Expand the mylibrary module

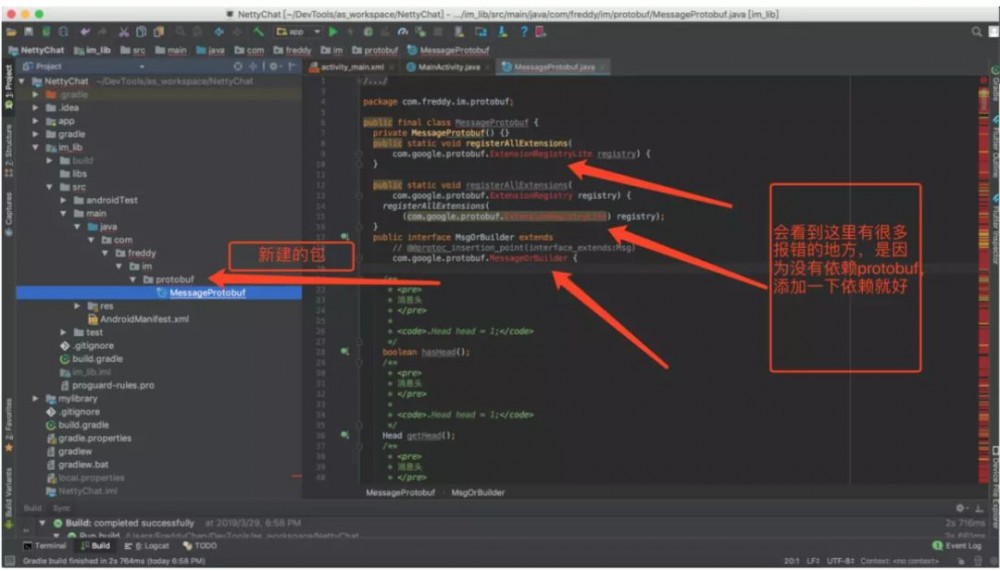[x=36, y=399]
